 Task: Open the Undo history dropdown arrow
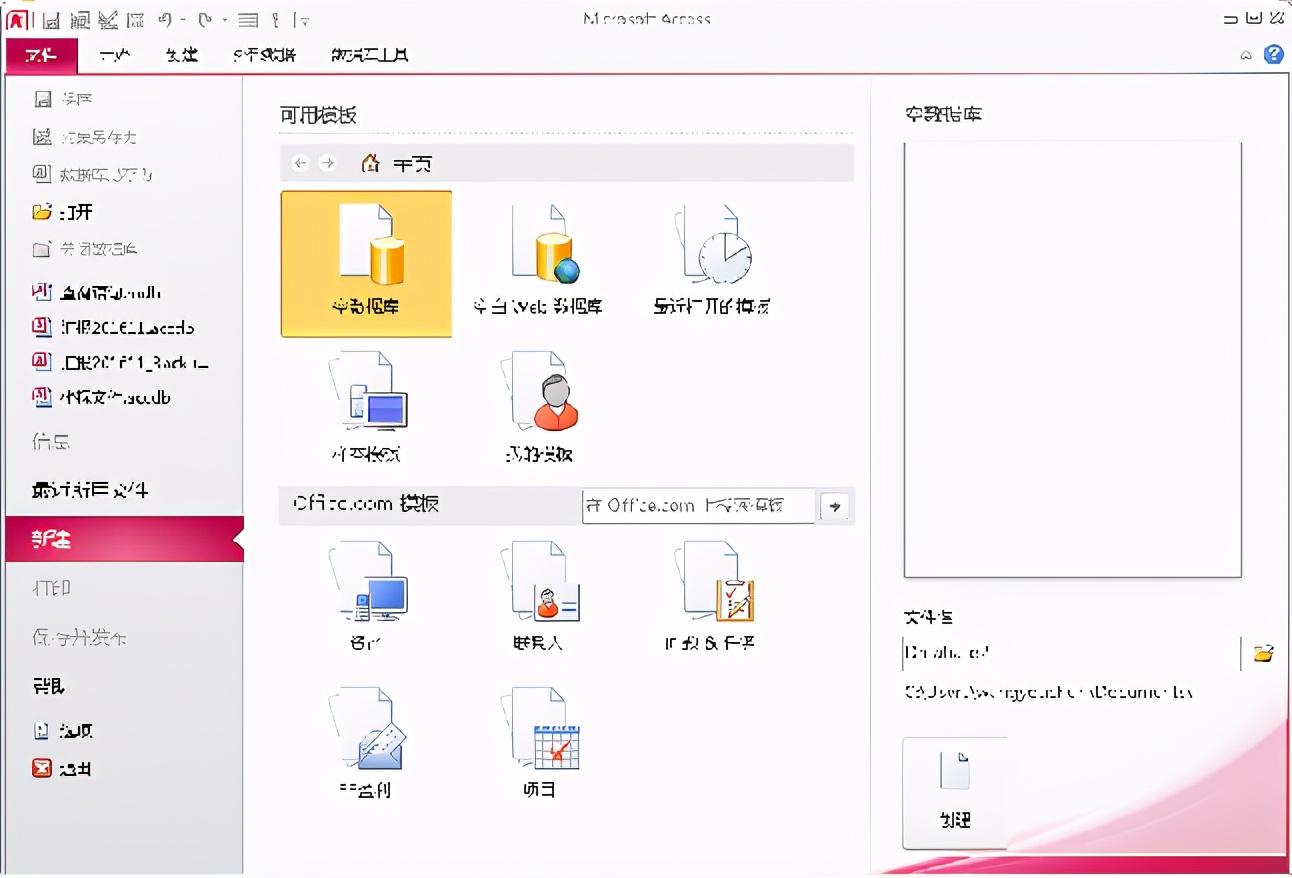(x=183, y=20)
